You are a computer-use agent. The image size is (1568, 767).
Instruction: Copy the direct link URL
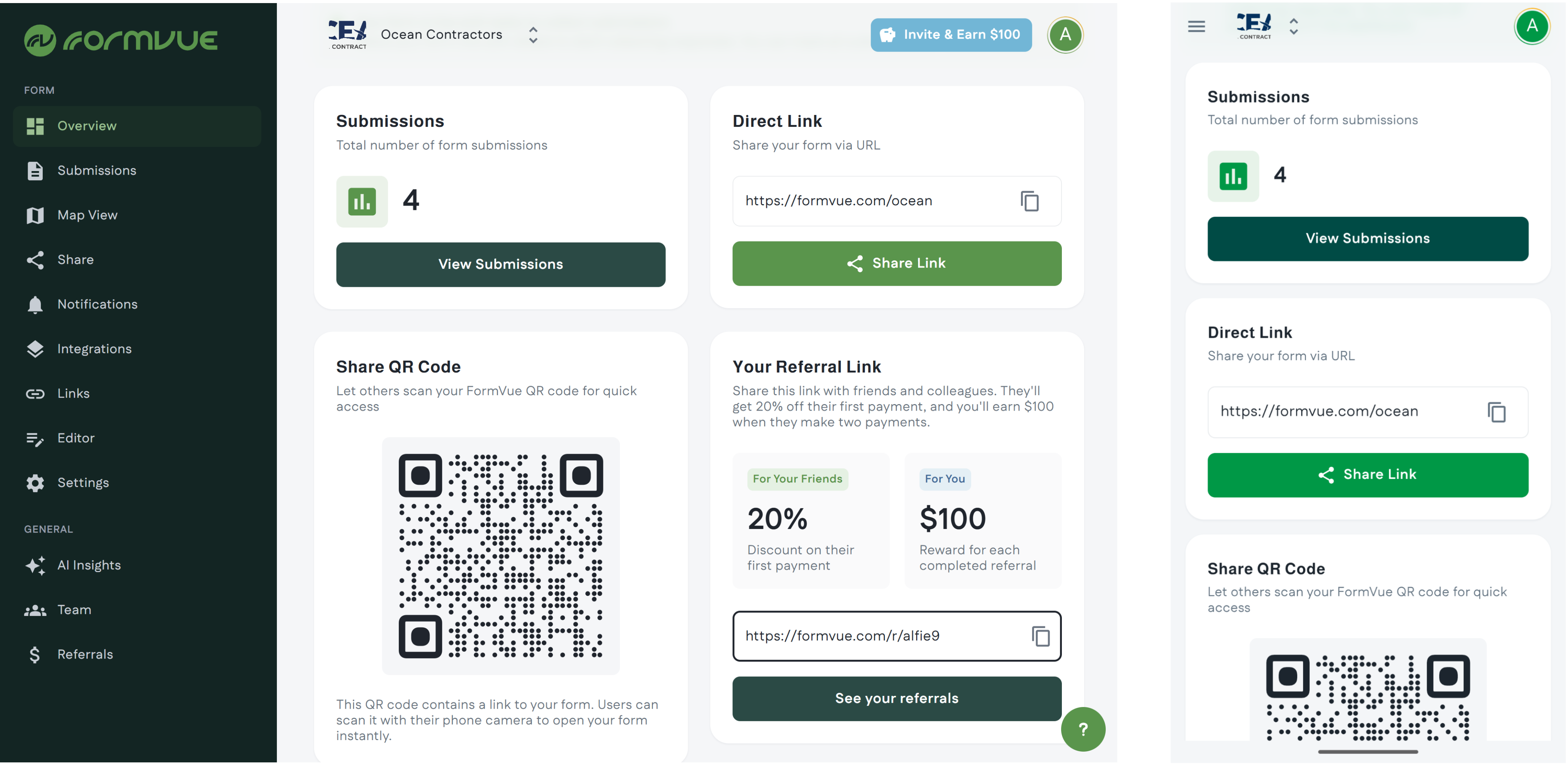tap(1029, 201)
